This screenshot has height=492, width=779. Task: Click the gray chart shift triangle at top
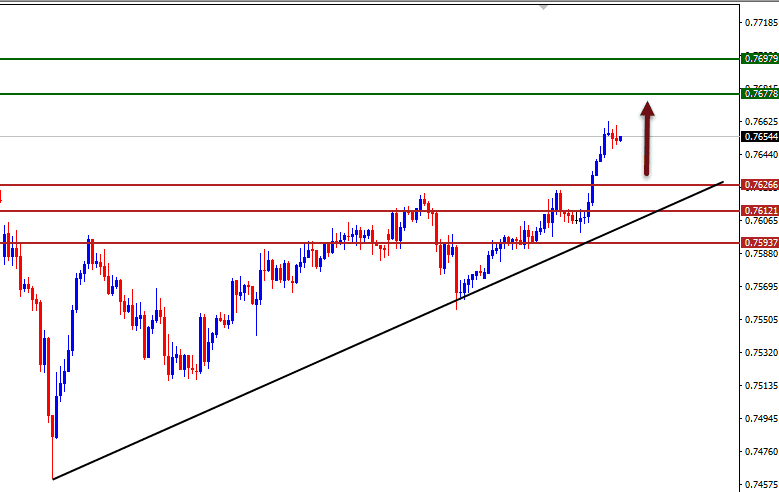[x=543, y=7]
